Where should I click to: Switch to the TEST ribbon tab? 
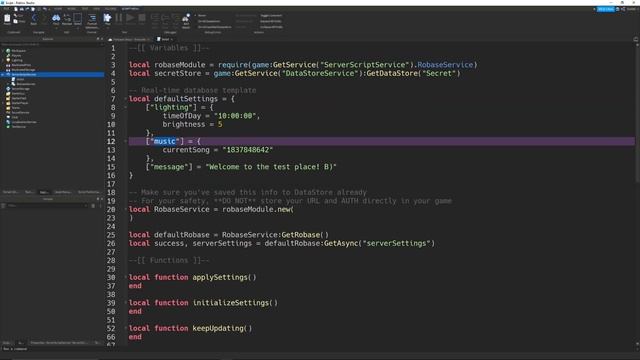(85, 9)
